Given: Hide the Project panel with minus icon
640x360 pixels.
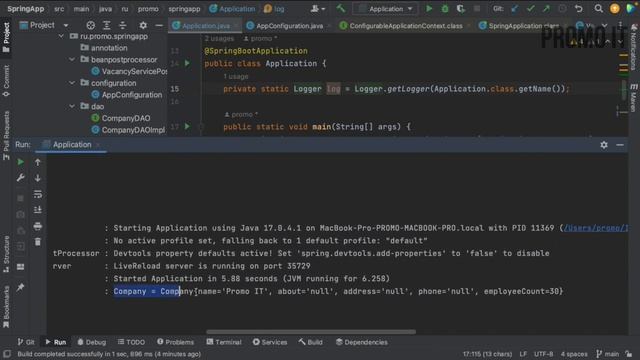Looking at the screenshot, I should tap(159, 25).
